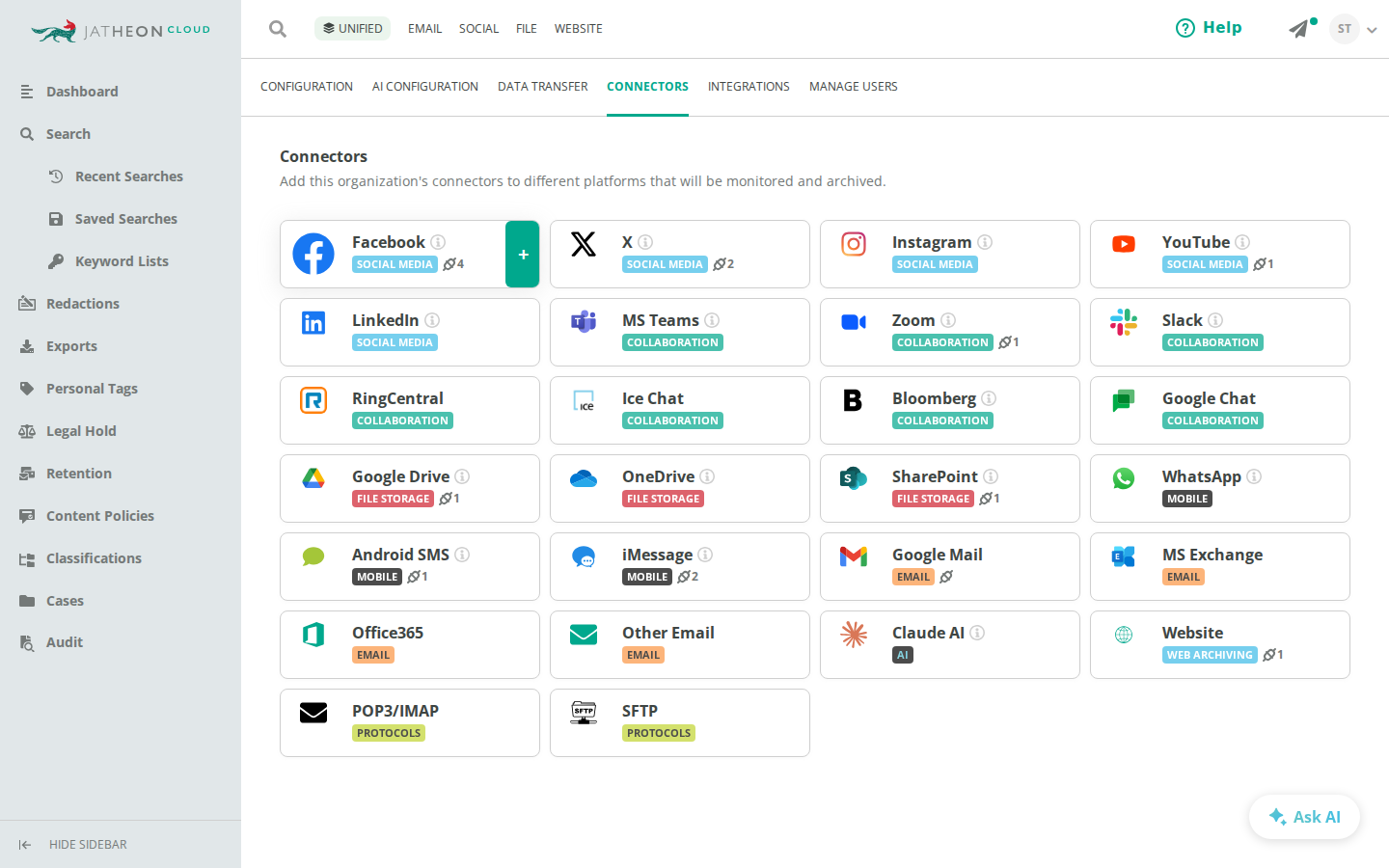Click the Zoom camera icon
Image resolution: width=1389 pixels, height=868 pixels.
pyautogui.click(x=854, y=322)
